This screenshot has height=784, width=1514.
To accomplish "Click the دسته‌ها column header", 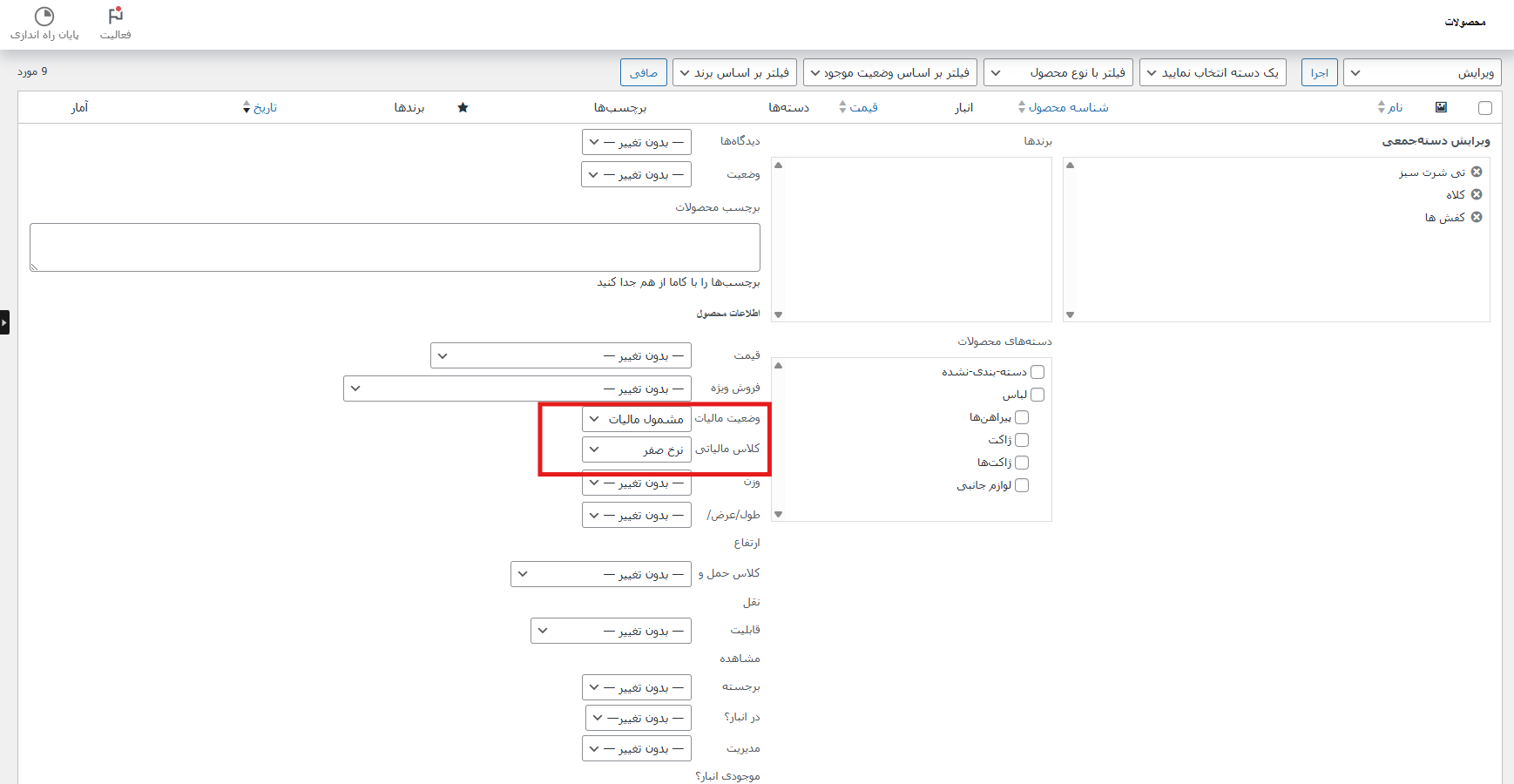I will pyautogui.click(x=789, y=107).
